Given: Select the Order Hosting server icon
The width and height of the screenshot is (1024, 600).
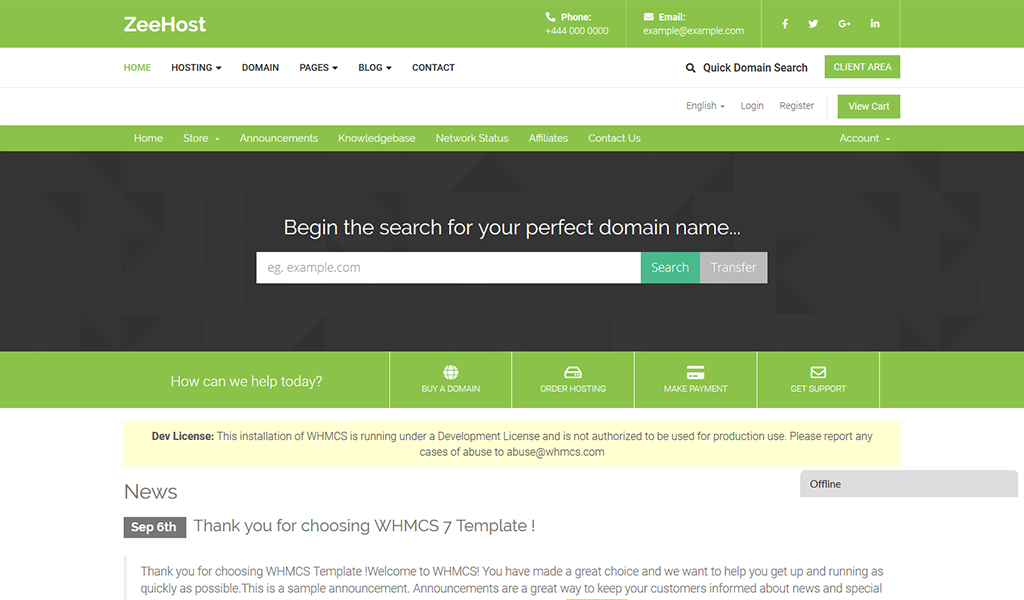Looking at the screenshot, I should coord(572,369).
